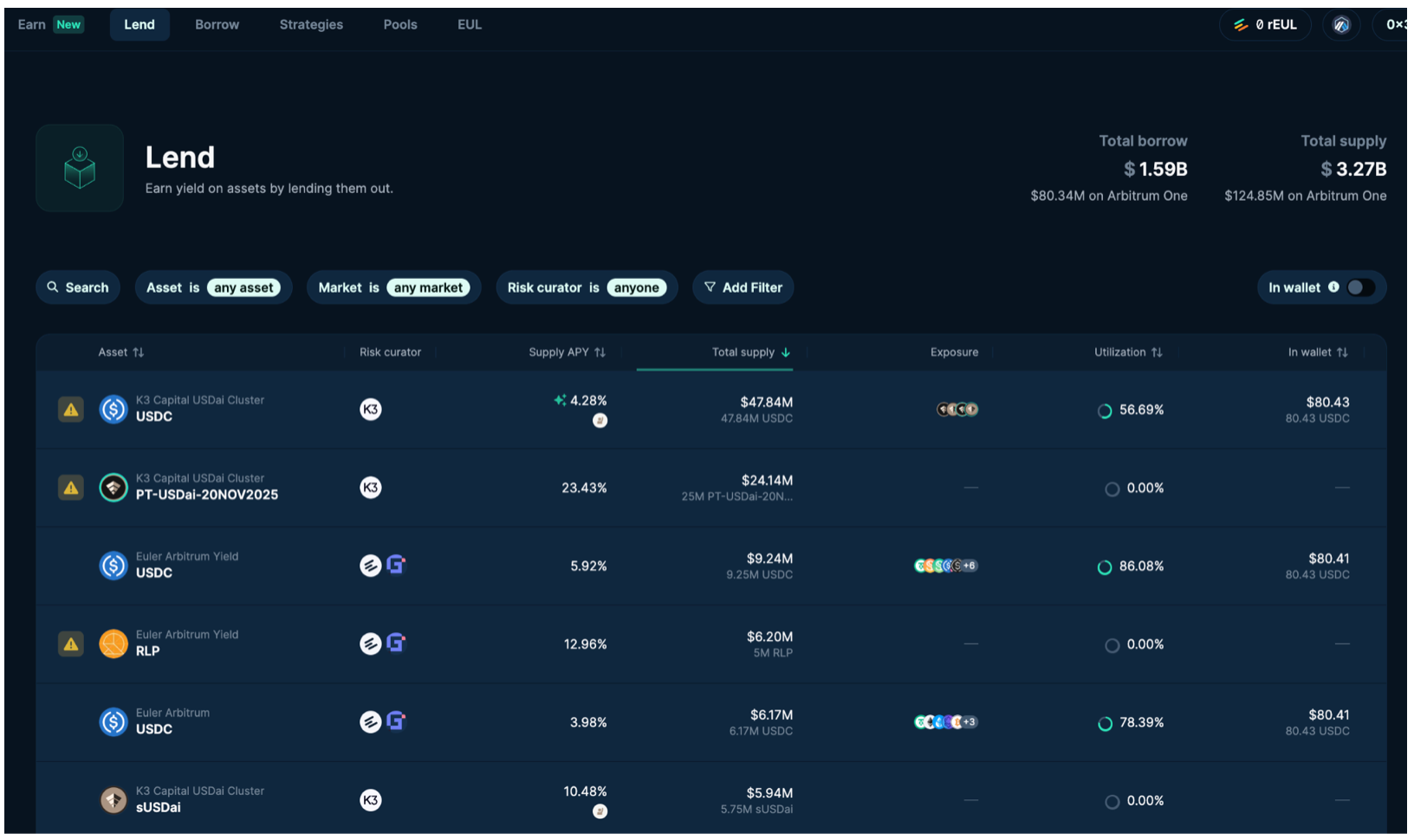Click the sparkle rewards icon beside 4.28% APY
The image size is (1414, 840).
click(560, 400)
